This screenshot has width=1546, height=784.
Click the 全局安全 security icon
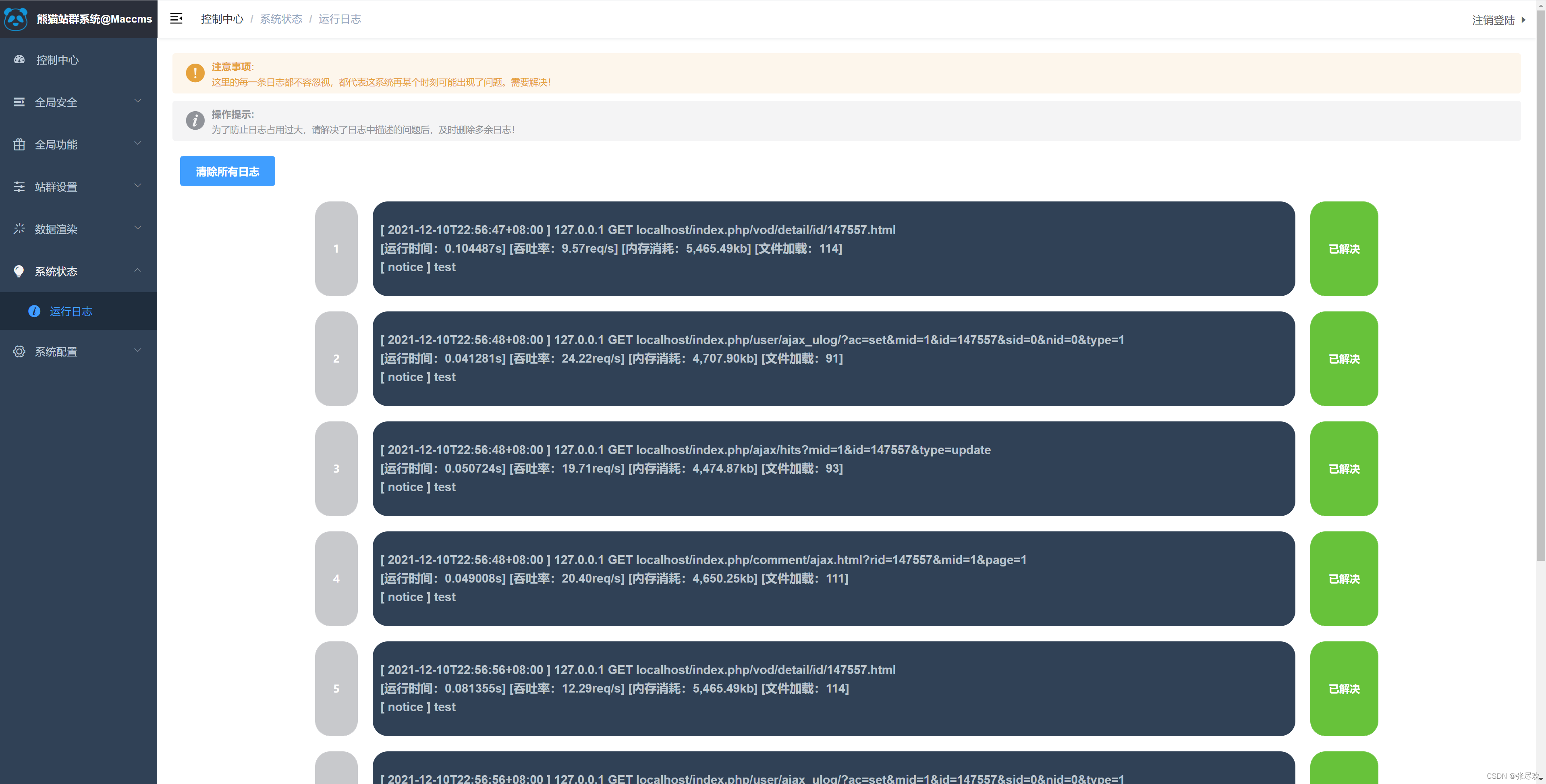(x=19, y=102)
